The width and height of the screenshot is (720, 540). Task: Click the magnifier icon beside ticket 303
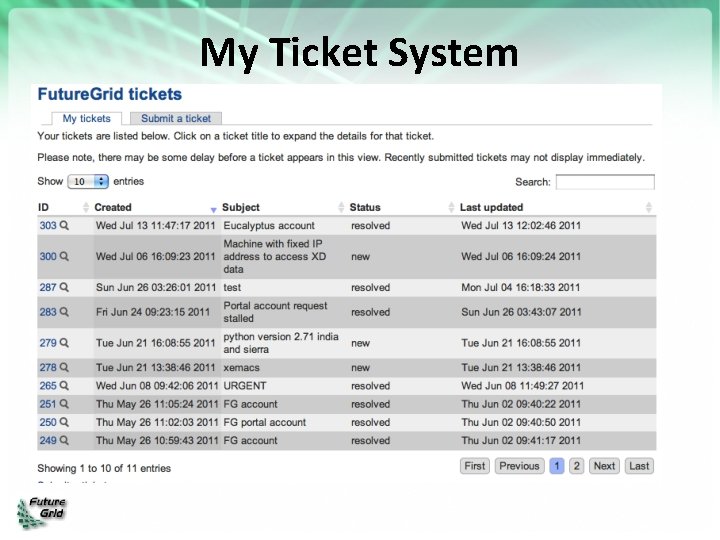65,226
